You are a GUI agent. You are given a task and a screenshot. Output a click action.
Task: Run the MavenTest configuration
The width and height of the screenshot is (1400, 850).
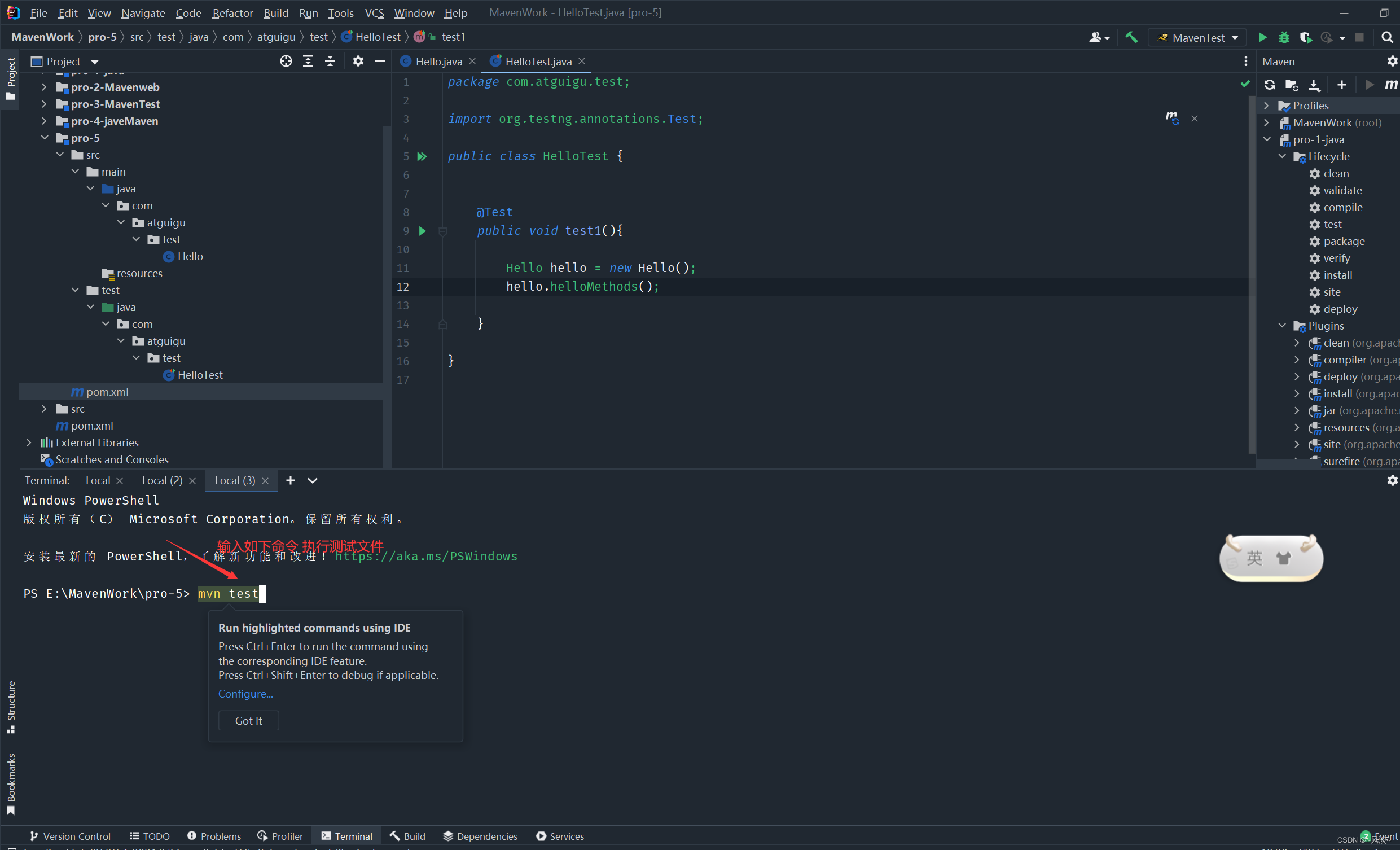[1262, 37]
